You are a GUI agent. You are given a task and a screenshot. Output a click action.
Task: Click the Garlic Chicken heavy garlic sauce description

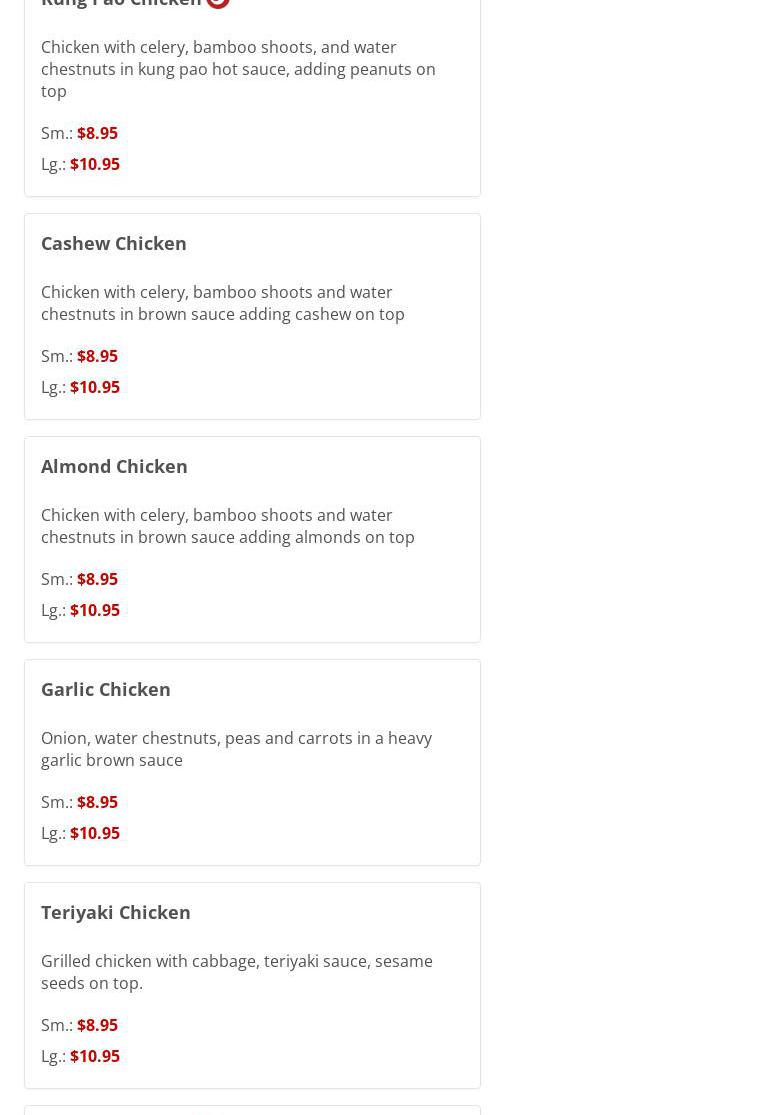point(236,749)
